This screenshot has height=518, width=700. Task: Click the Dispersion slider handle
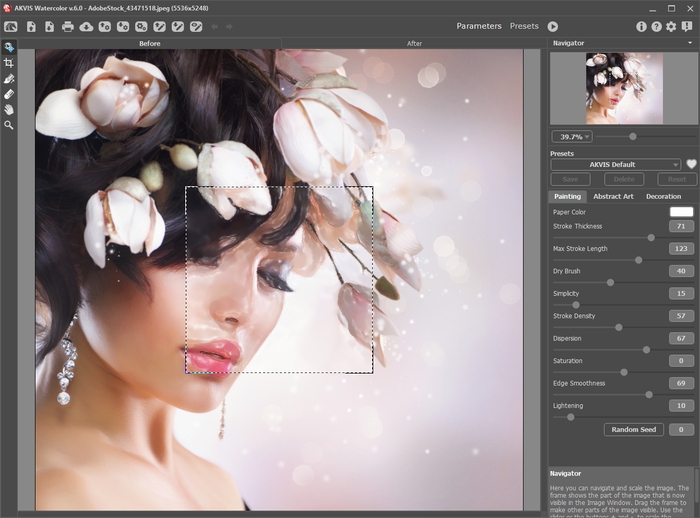[x=646, y=350]
